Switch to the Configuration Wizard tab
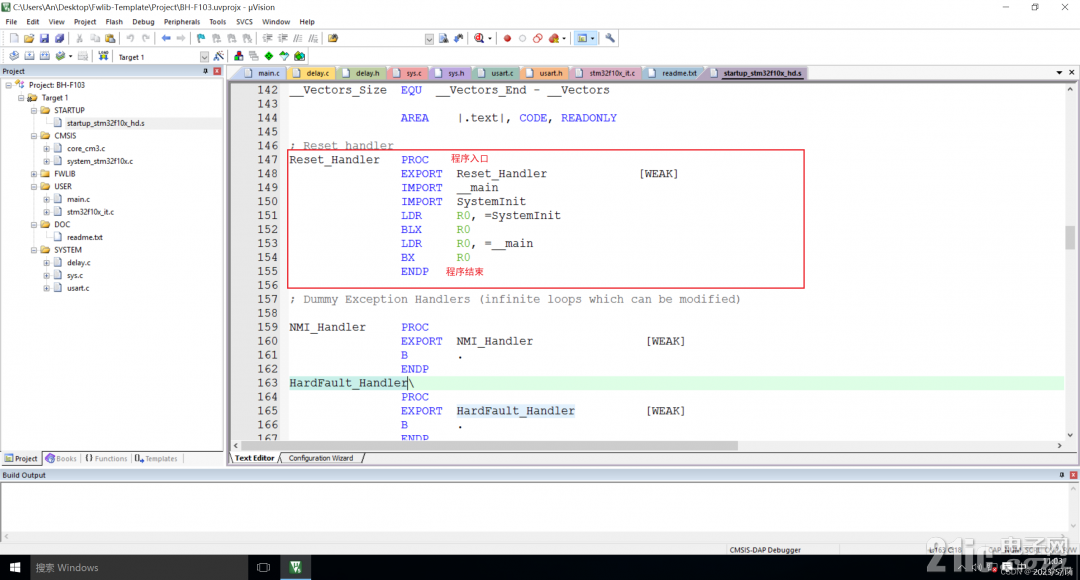Screen dimensions: 1080x580 coord(321,458)
